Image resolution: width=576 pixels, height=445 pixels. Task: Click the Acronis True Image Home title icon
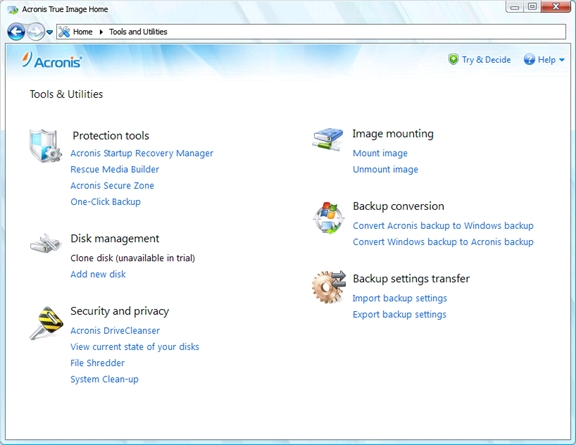(13, 10)
